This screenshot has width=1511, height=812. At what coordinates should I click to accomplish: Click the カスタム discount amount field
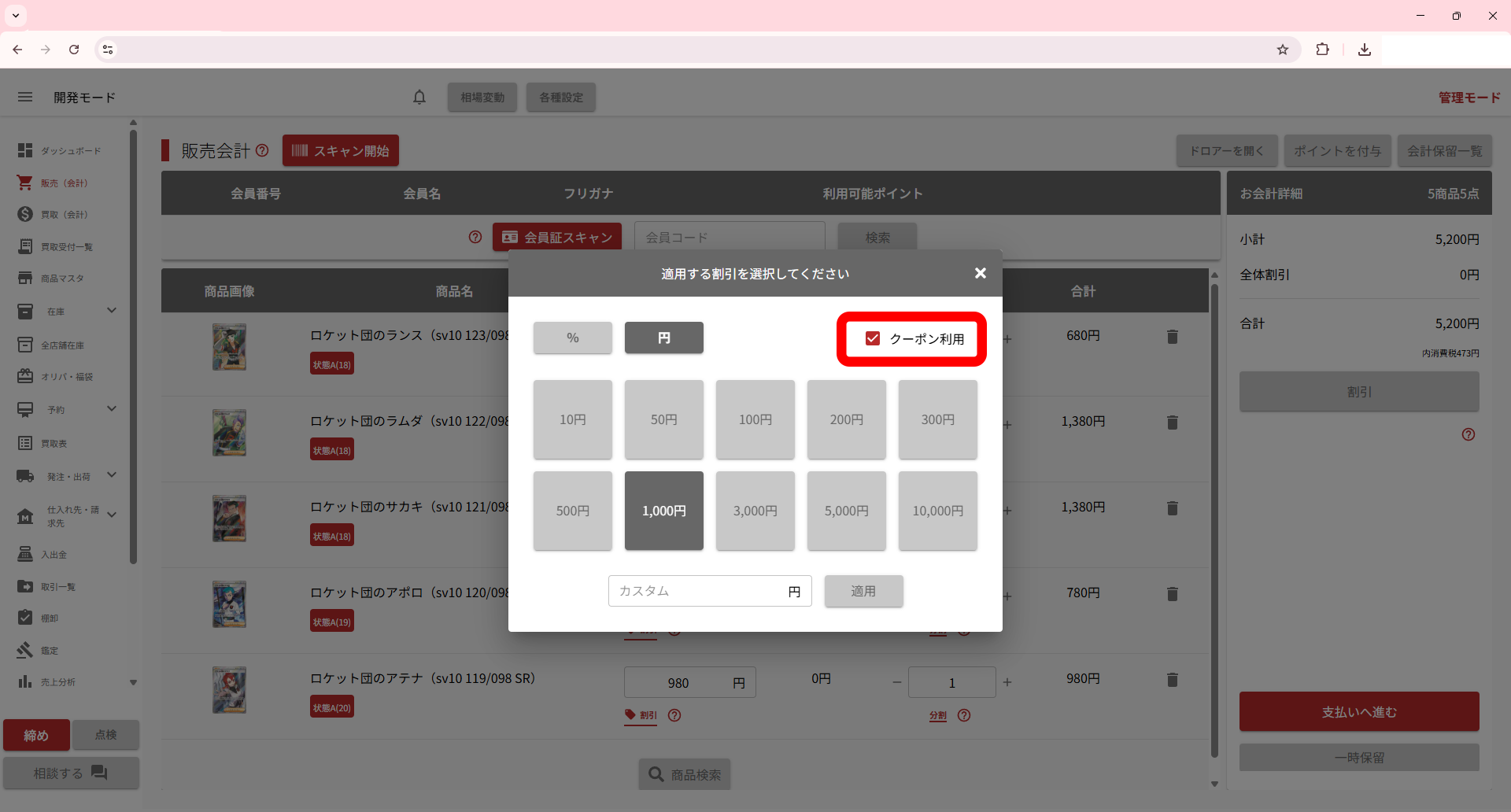696,591
